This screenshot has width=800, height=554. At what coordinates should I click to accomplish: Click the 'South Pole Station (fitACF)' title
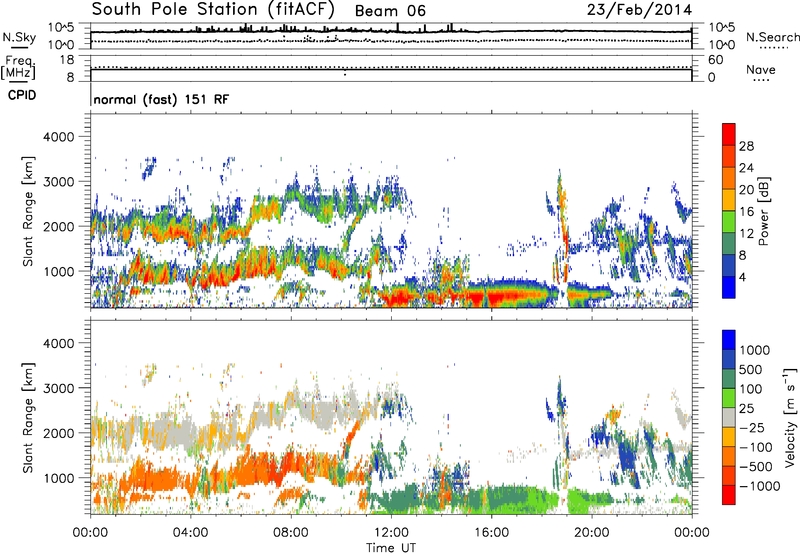[x=213, y=10]
